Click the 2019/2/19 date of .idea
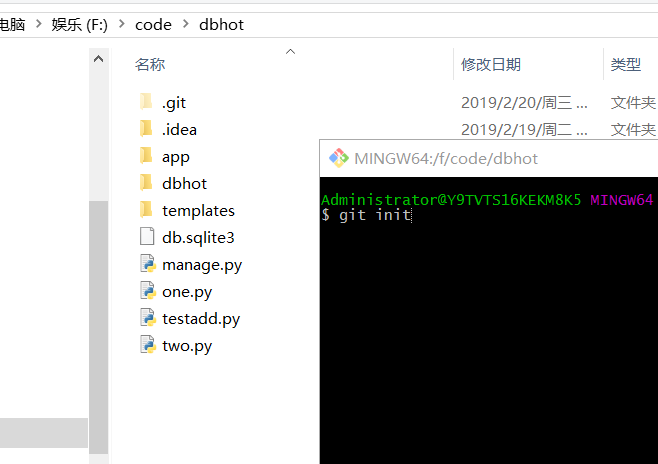This screenshot has width=658, height=464. point(524,130)
